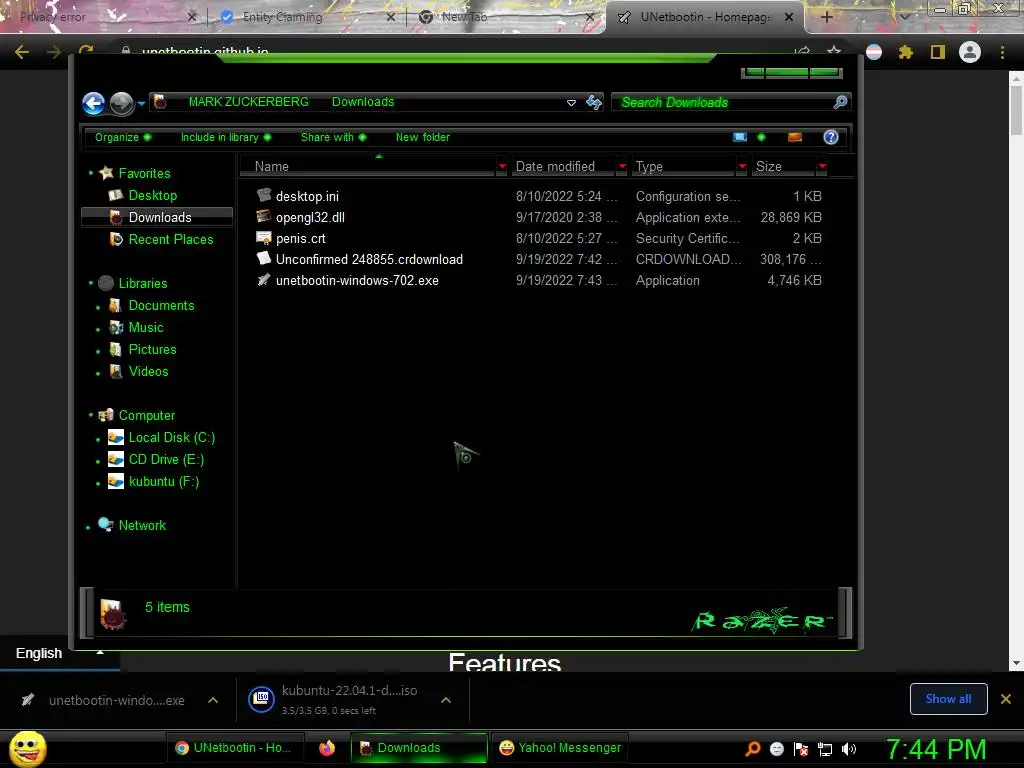Open options for kubuntu iso download chevron
The width and height of the screenshot is (1024, 768).
coord(446,700)
